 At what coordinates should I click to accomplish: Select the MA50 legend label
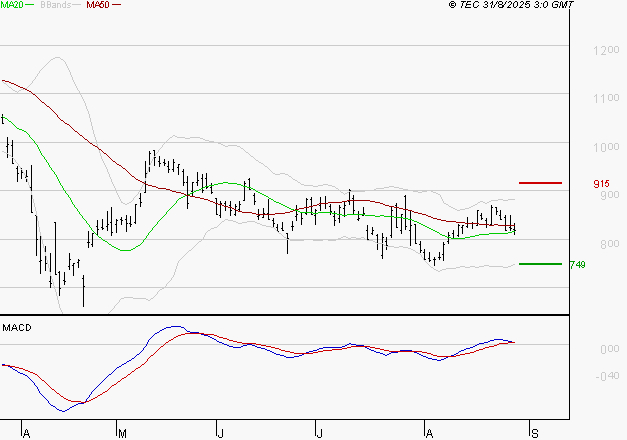tap(98, 5)
